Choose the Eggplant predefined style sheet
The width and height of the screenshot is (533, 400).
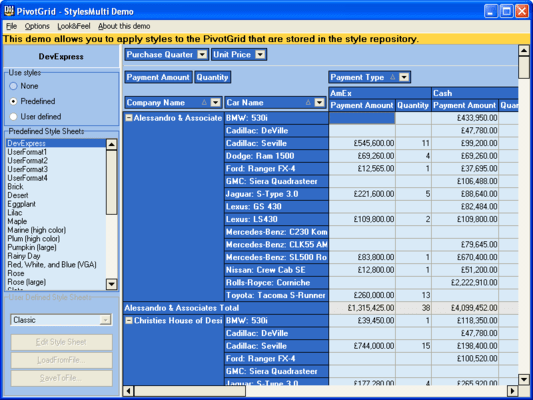[21, 204]
